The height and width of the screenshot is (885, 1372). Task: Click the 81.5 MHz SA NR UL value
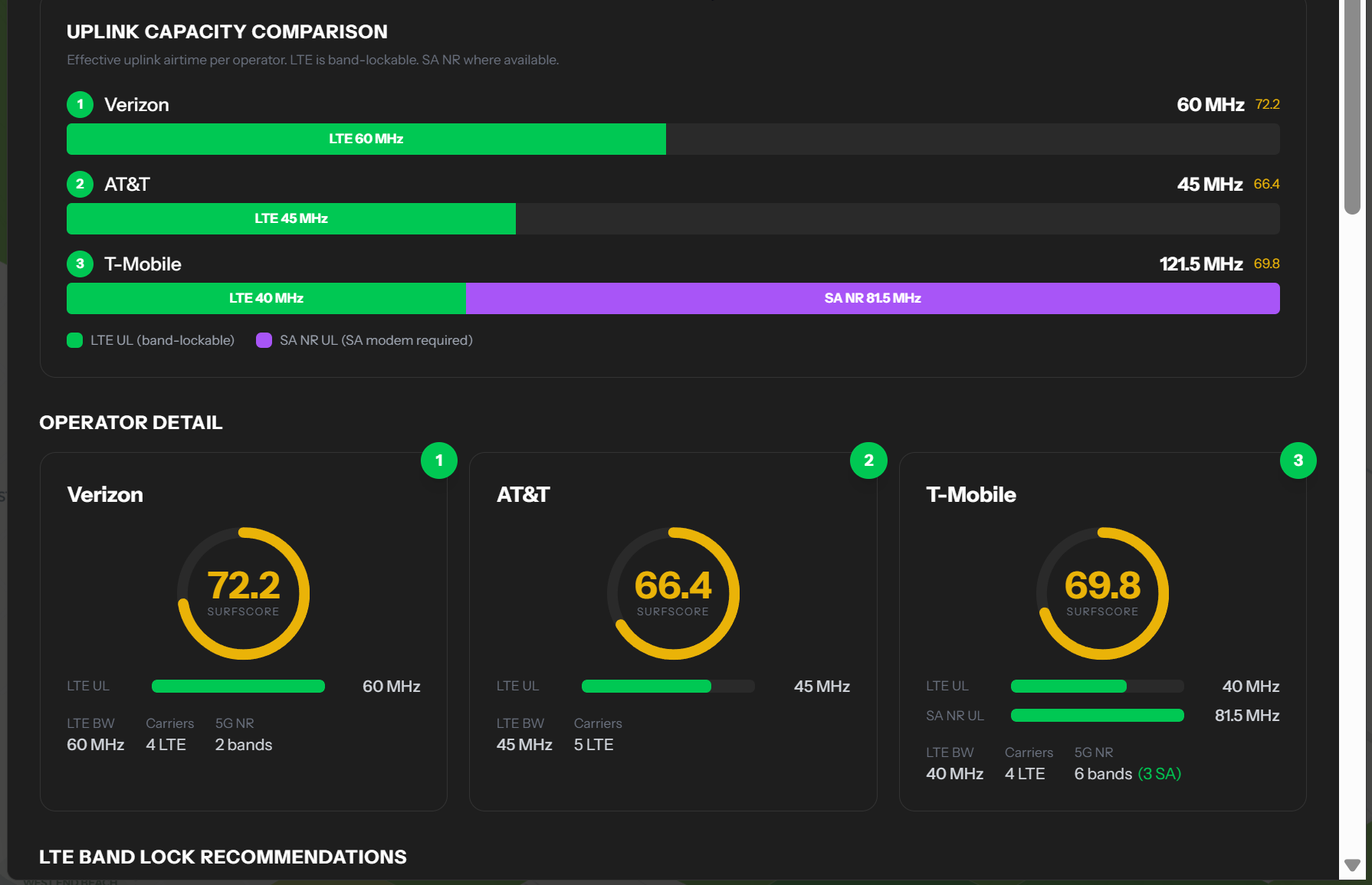1247,716
